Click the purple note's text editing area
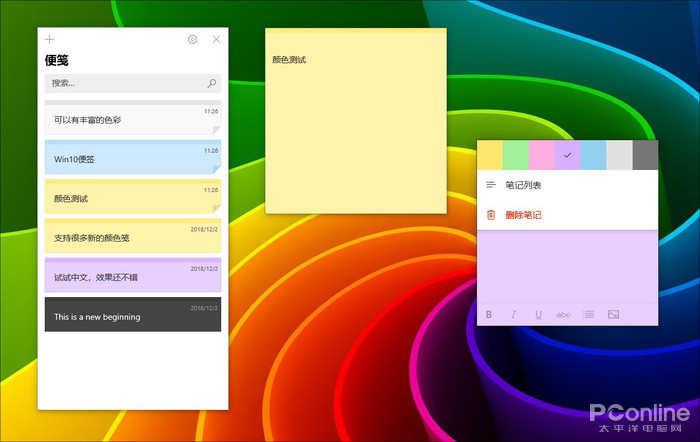This screenshot has width=700, height=442. [x=567, y=267]
